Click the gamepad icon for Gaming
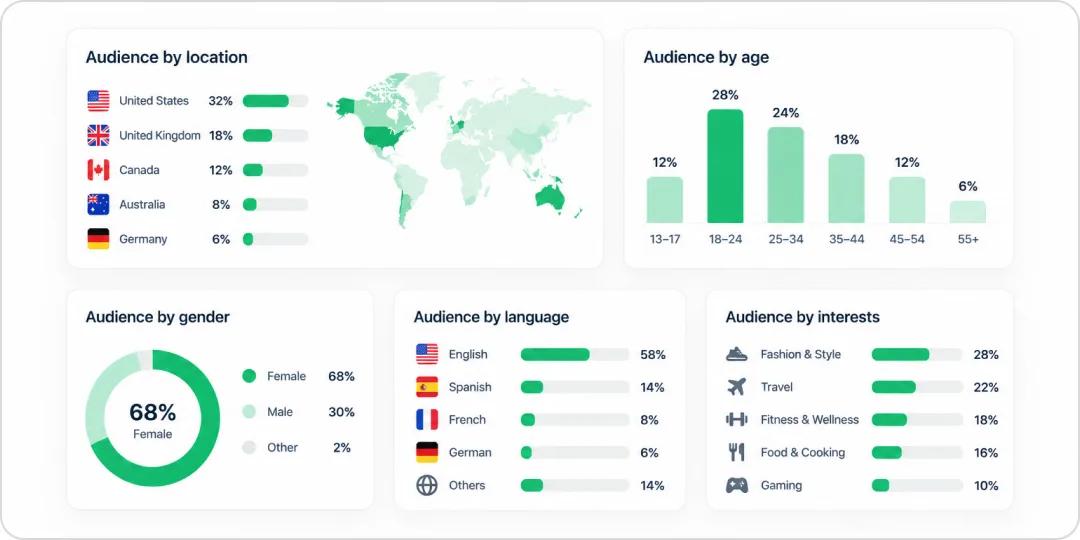Image resolution: width=1080 pixels, height=540 pixels. tap(737, 486)
